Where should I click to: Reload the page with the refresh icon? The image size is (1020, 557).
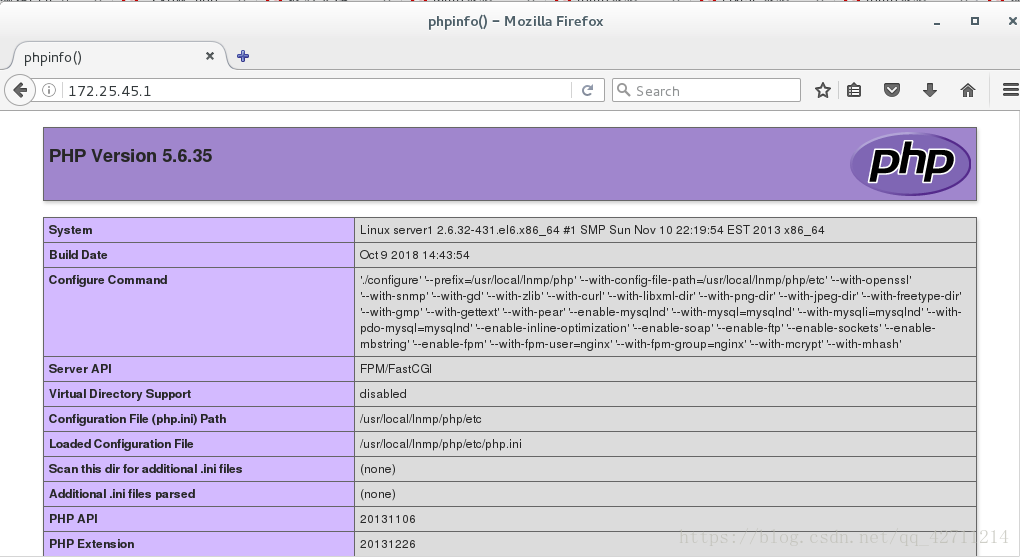587,90
